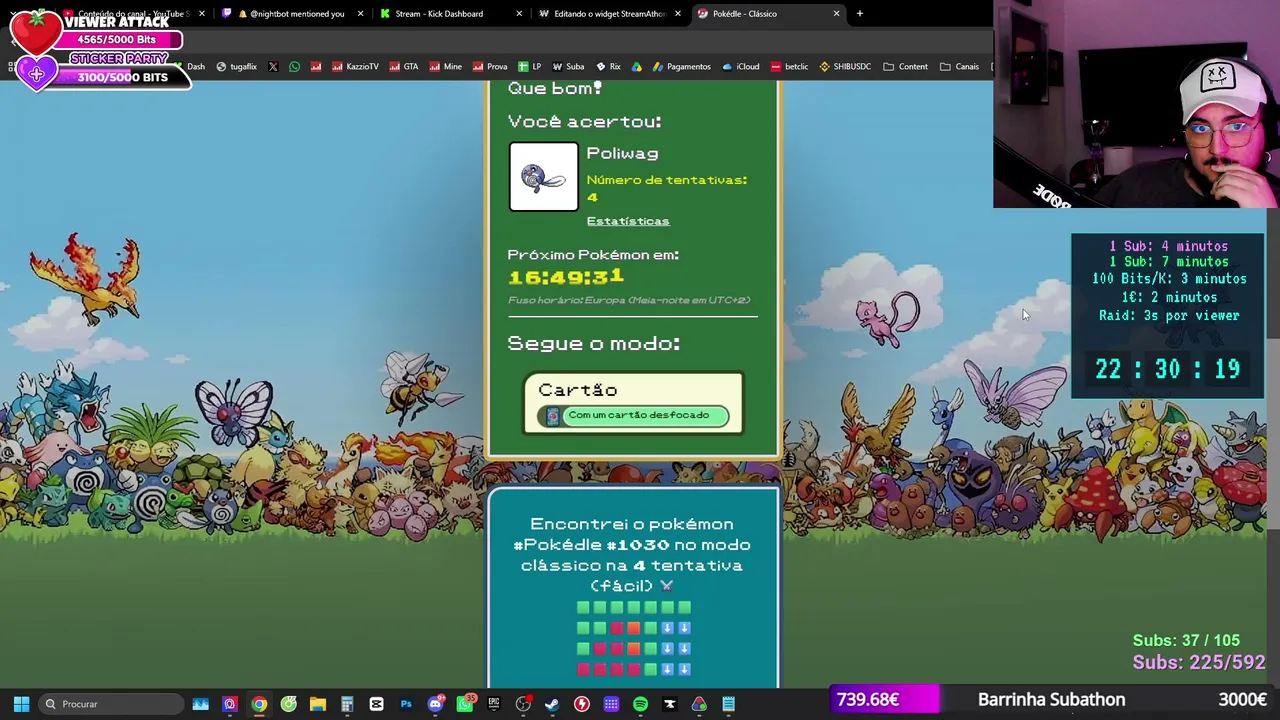Open Google Chrome from the taskbar
The image size is (1280, 720).
coord(259,704)
